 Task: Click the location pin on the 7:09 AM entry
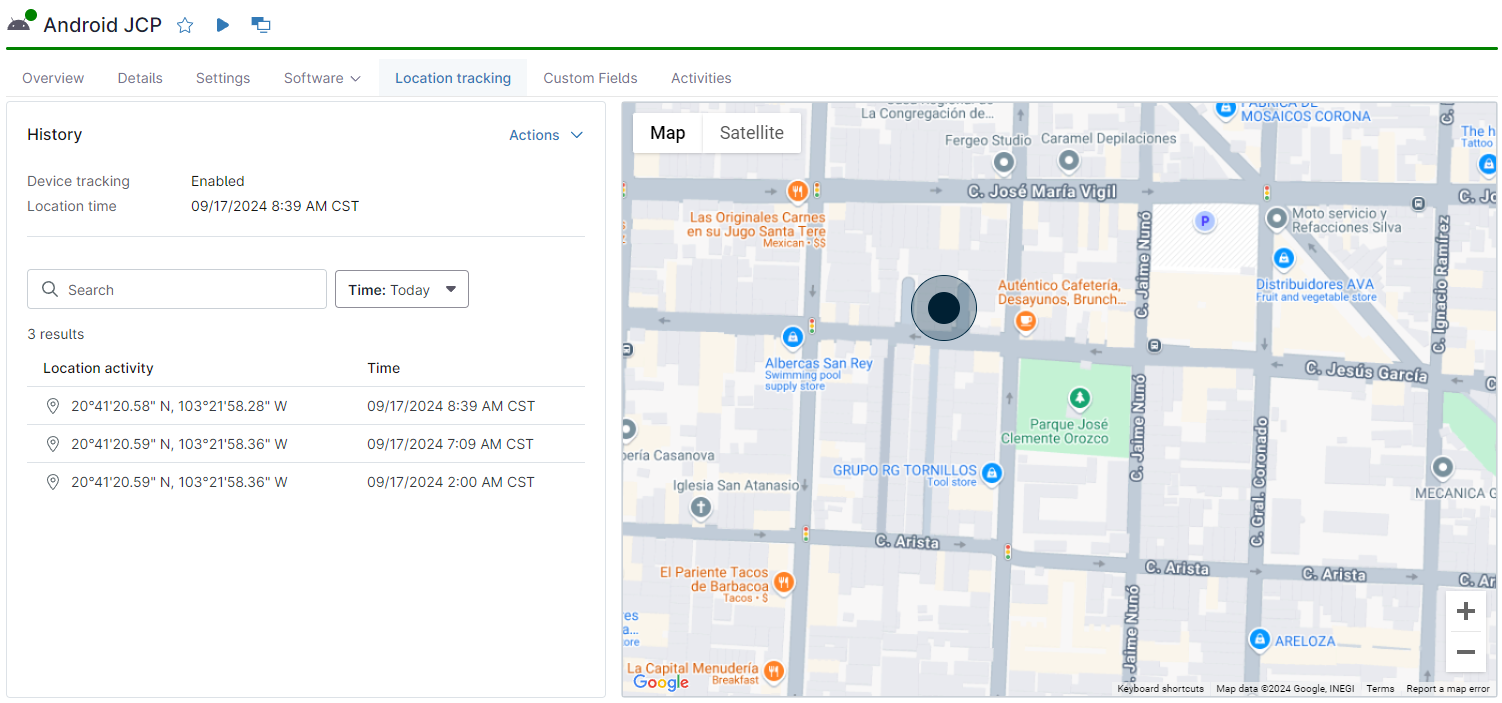tap(52, 443)
